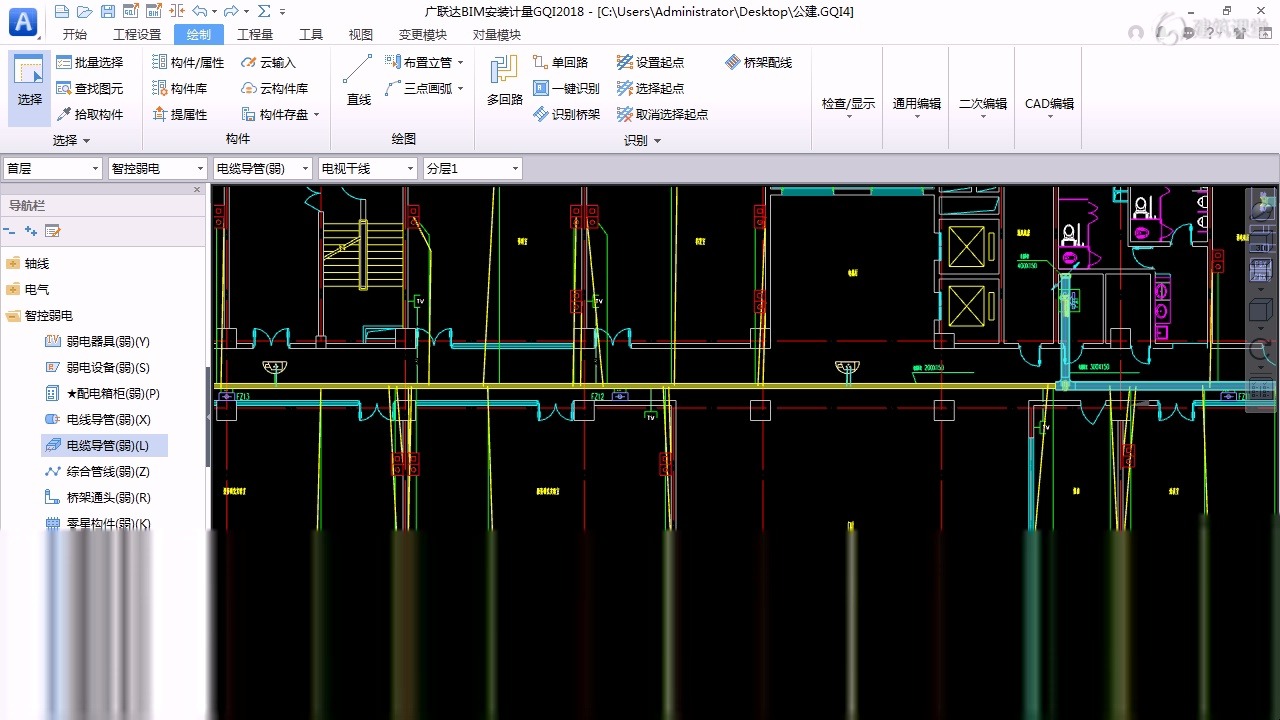Click 一键识别 one-click identify
The height and width of the screenshot is (720, 1280).
[566, 88]
